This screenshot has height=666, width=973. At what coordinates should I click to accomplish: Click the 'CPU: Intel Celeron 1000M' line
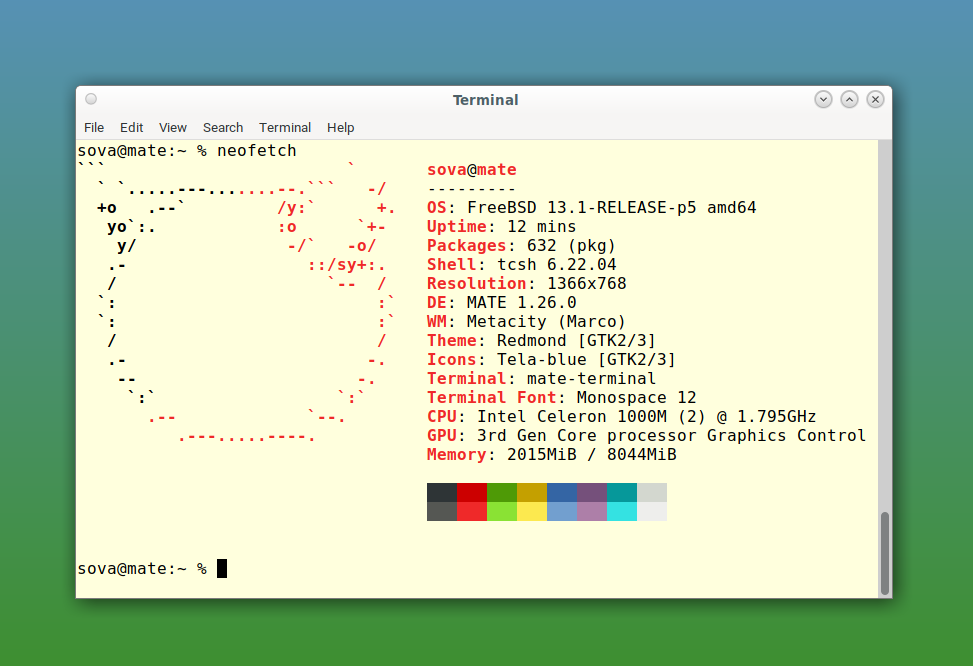coord(621,416)
